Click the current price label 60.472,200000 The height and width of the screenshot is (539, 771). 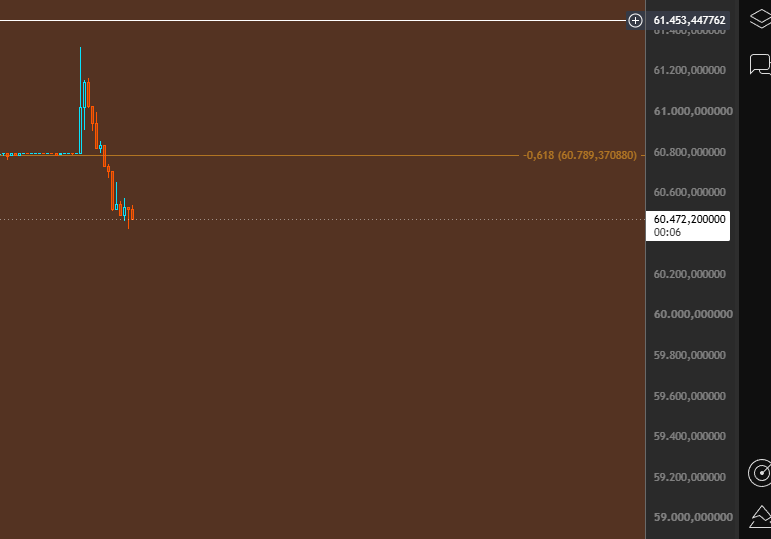(689, 219)
